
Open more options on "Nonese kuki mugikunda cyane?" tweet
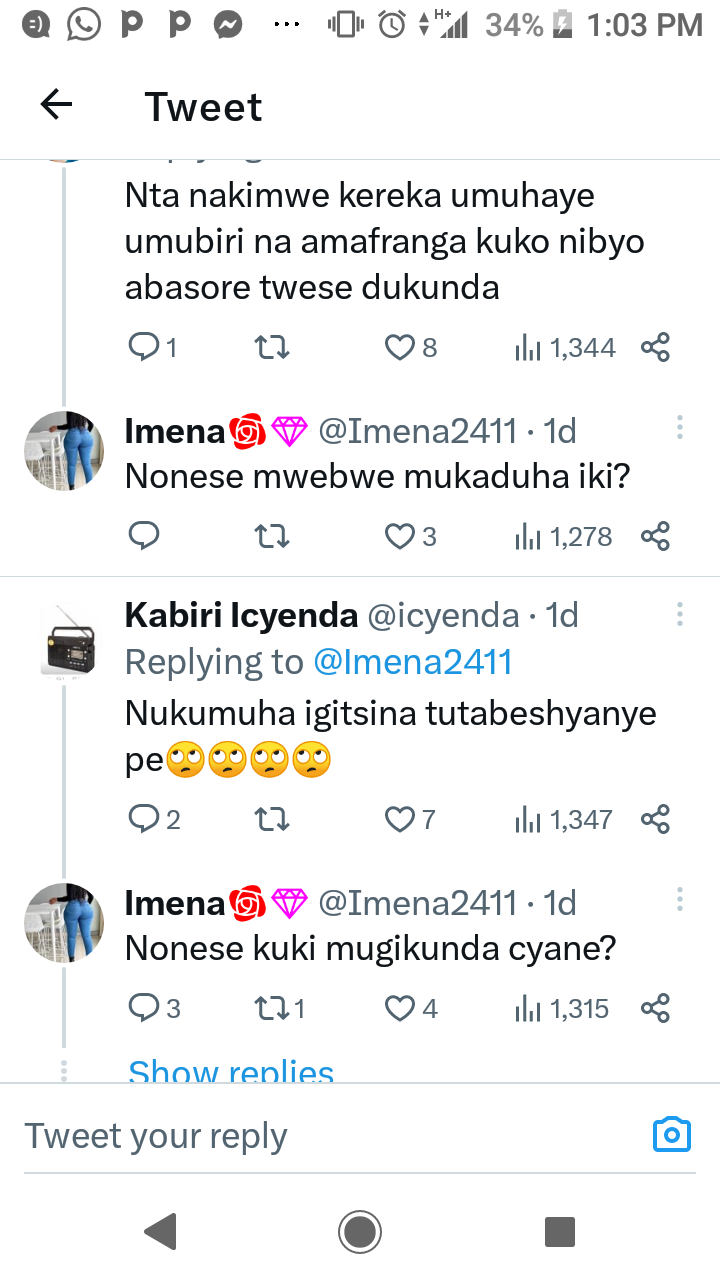(680, 900)
